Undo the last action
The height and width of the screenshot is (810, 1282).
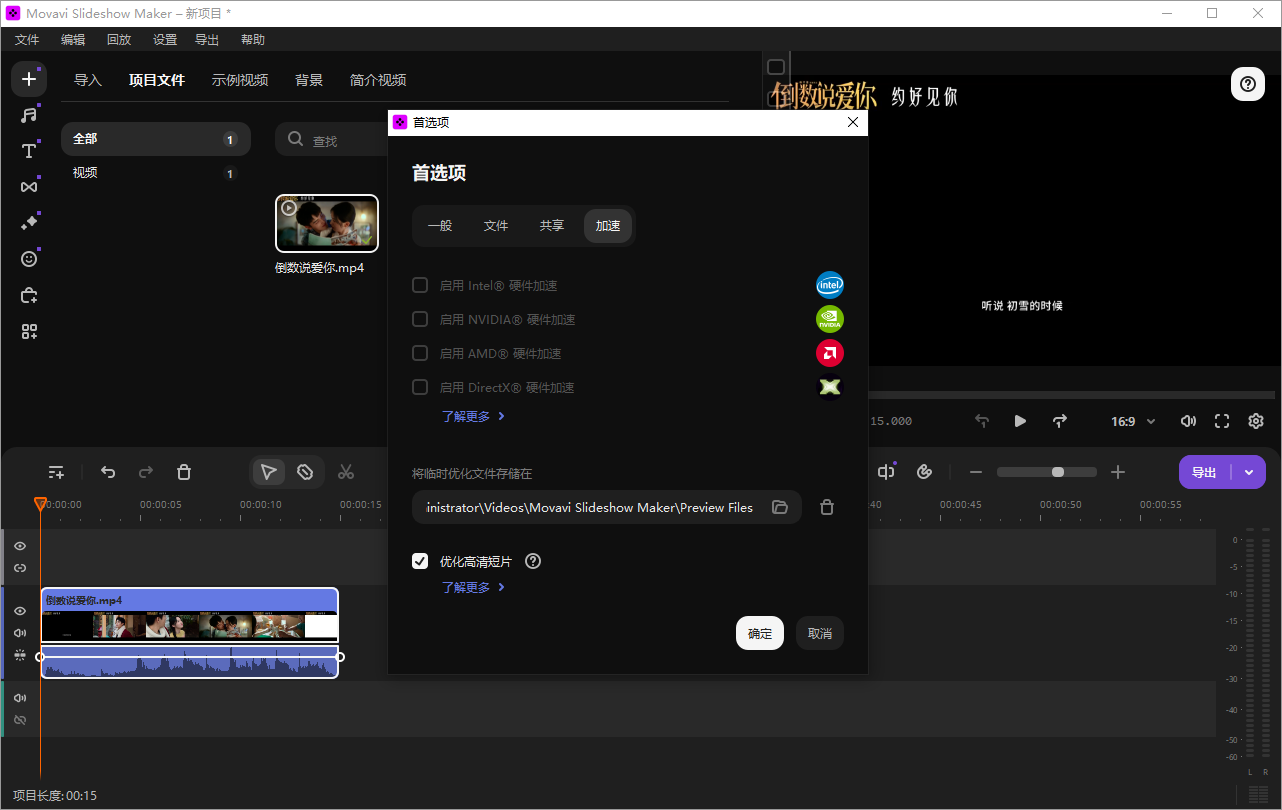[x=108, y=472]
